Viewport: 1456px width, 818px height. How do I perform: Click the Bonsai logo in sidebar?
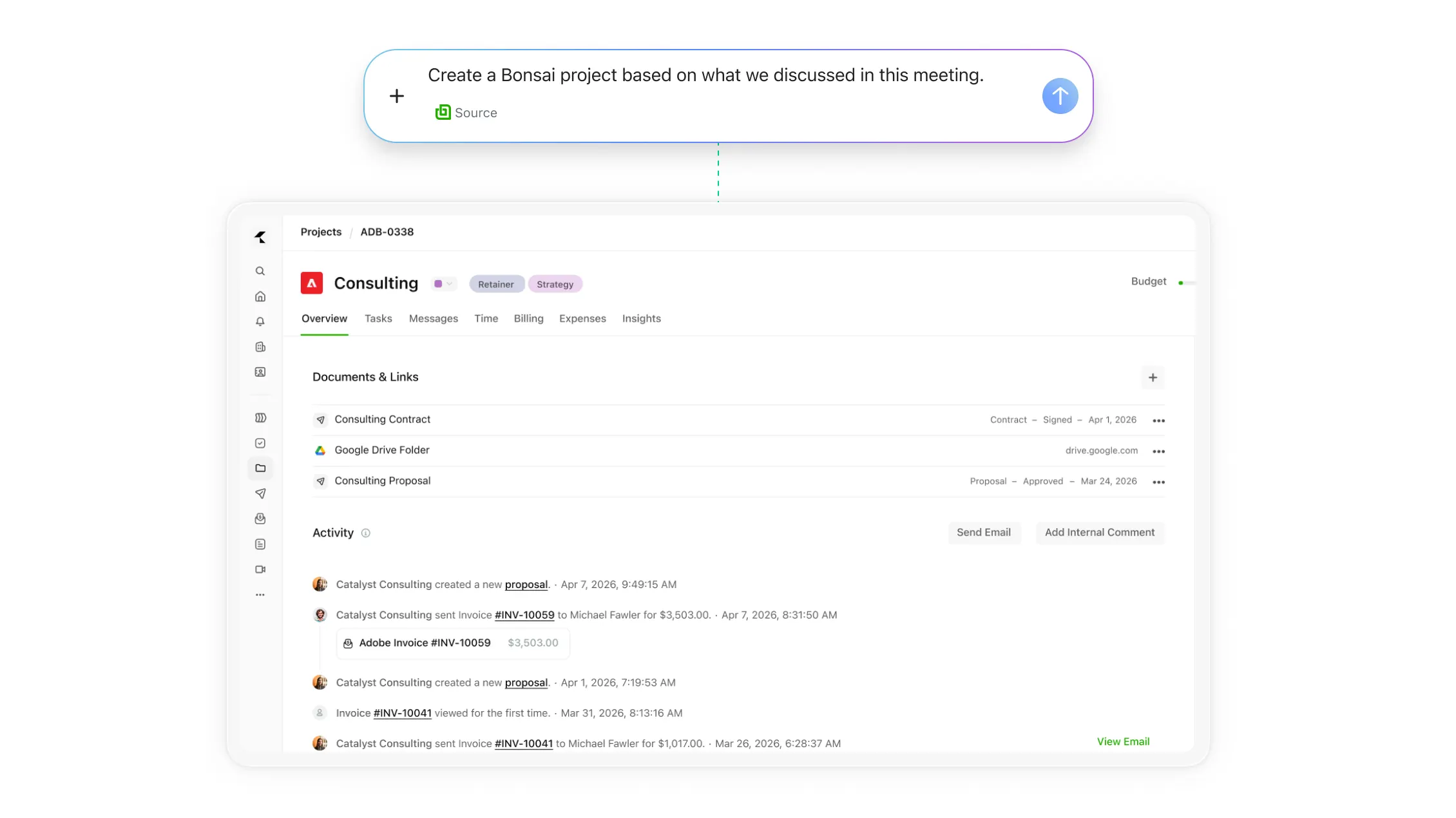pos(260,237)
